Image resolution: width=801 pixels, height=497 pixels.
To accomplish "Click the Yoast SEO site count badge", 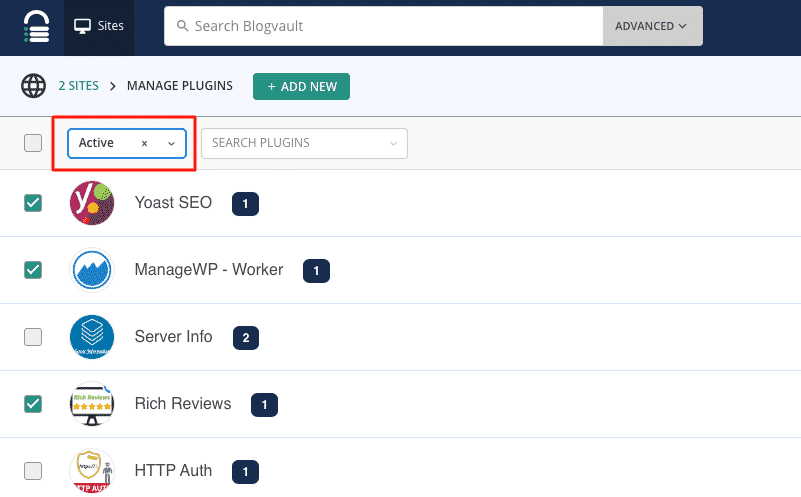I will pyautogui.click(x=245, y=204).
